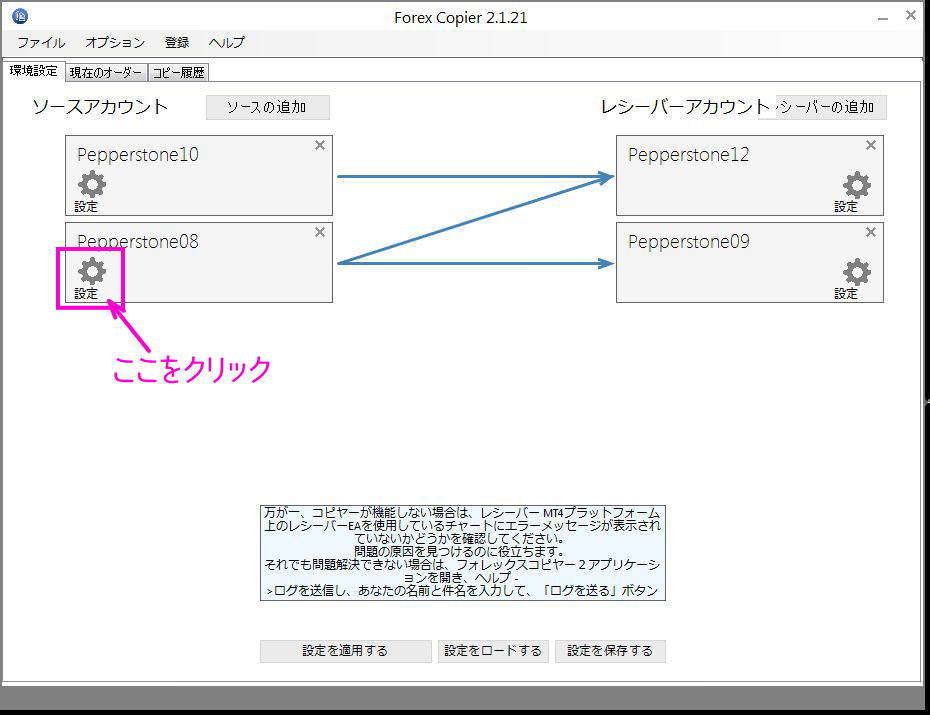Open settings gear for Pepperstone08 source
Image resolution: width=930 pixels, height=715 pixels.
pyautogui.click(x=90, y=270)
